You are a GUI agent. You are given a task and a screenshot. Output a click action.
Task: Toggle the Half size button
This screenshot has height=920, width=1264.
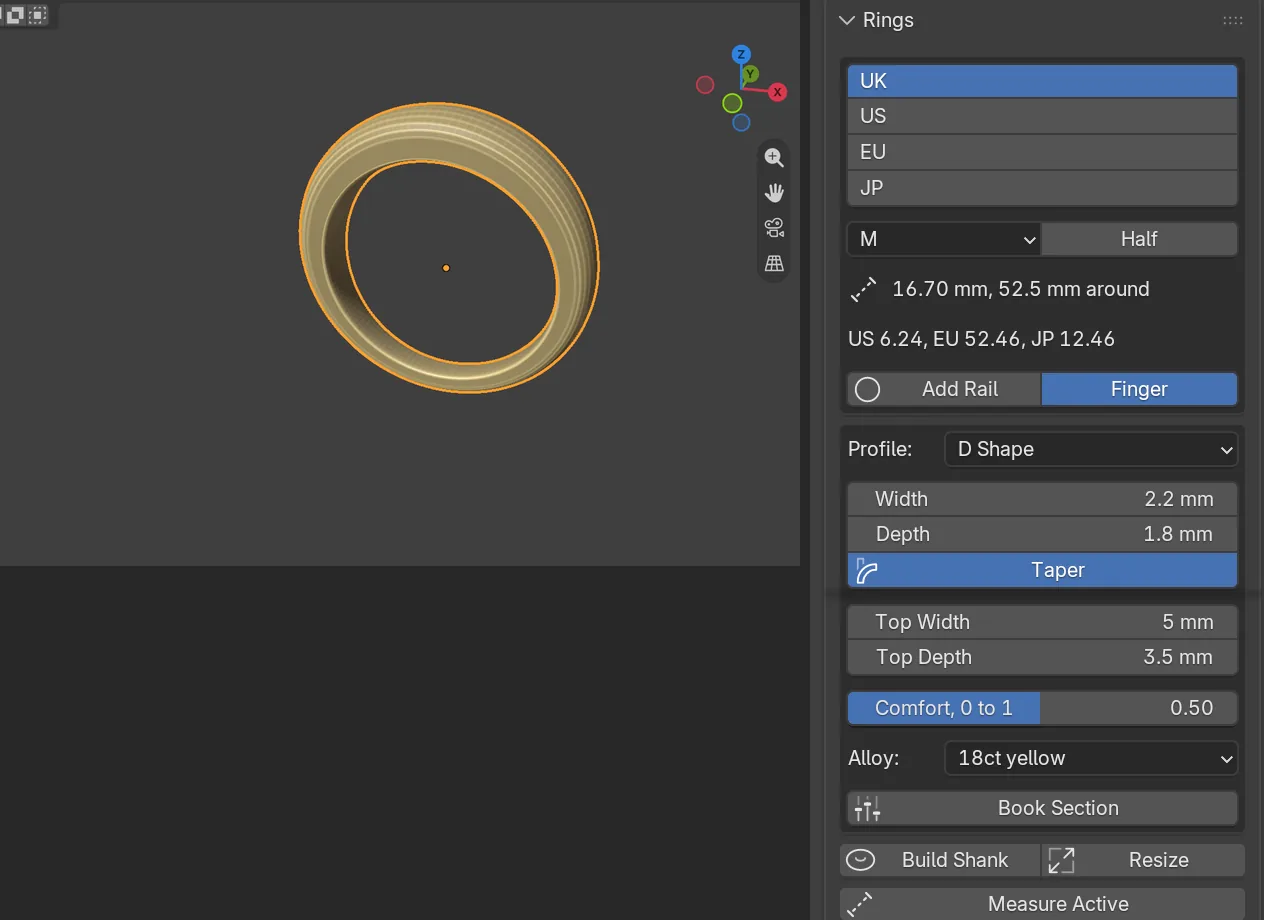click(x=1139, y=239)
